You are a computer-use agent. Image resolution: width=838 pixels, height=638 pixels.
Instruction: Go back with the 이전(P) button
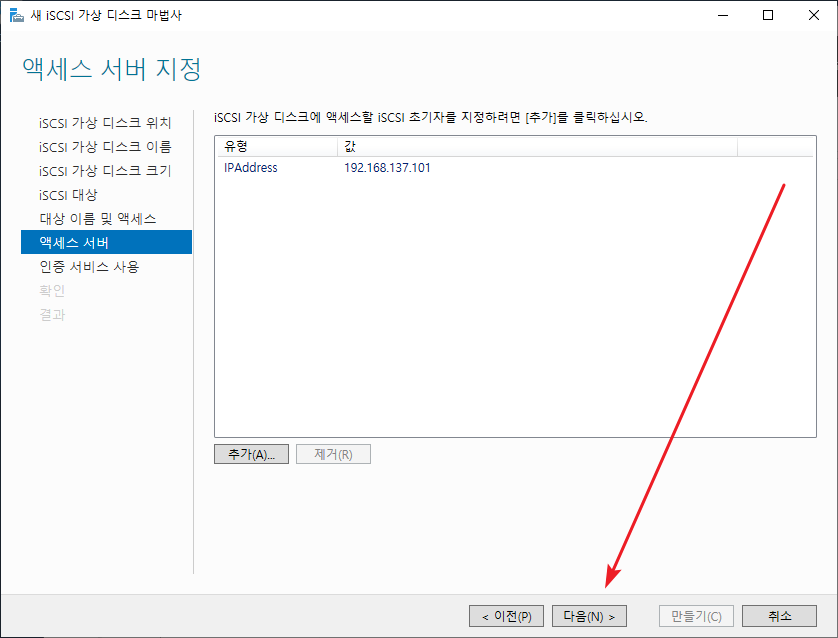pos(506,616)
